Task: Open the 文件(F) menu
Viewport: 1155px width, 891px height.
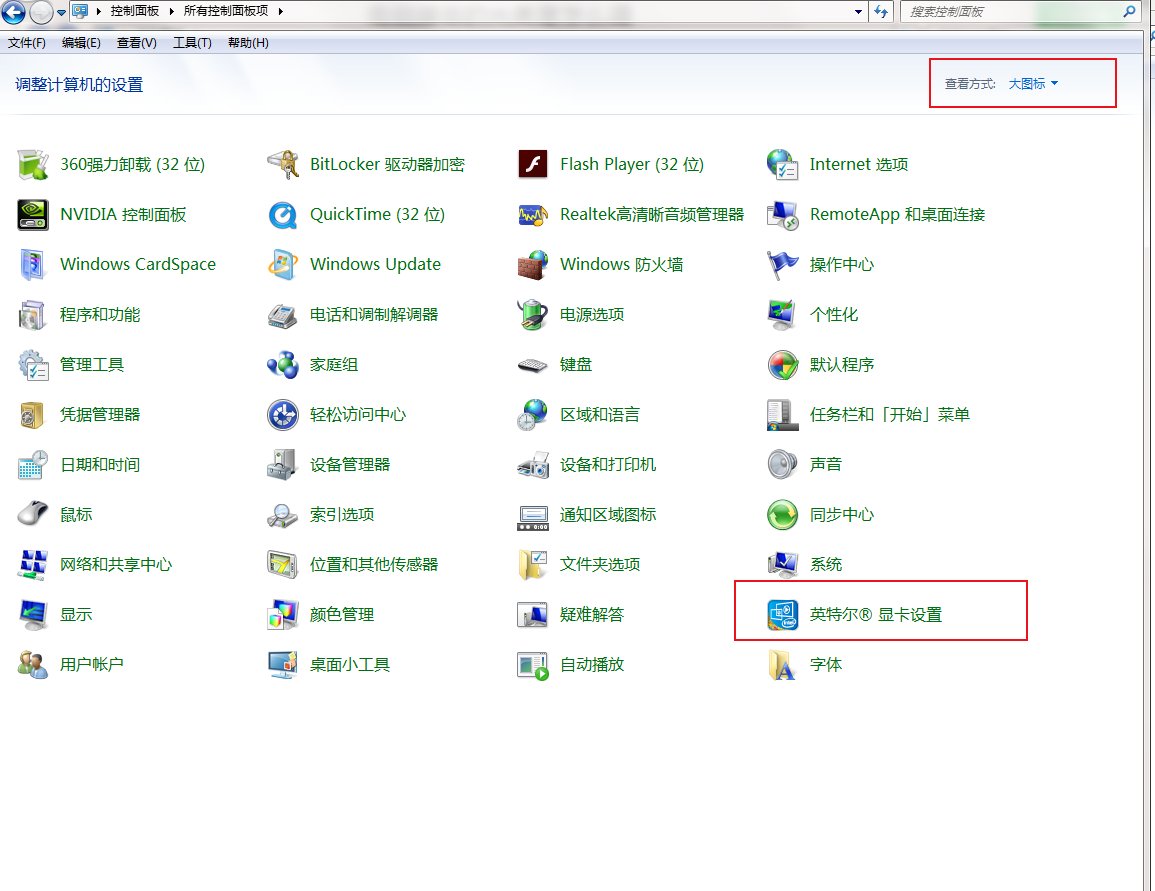Action: pos(26,42)
